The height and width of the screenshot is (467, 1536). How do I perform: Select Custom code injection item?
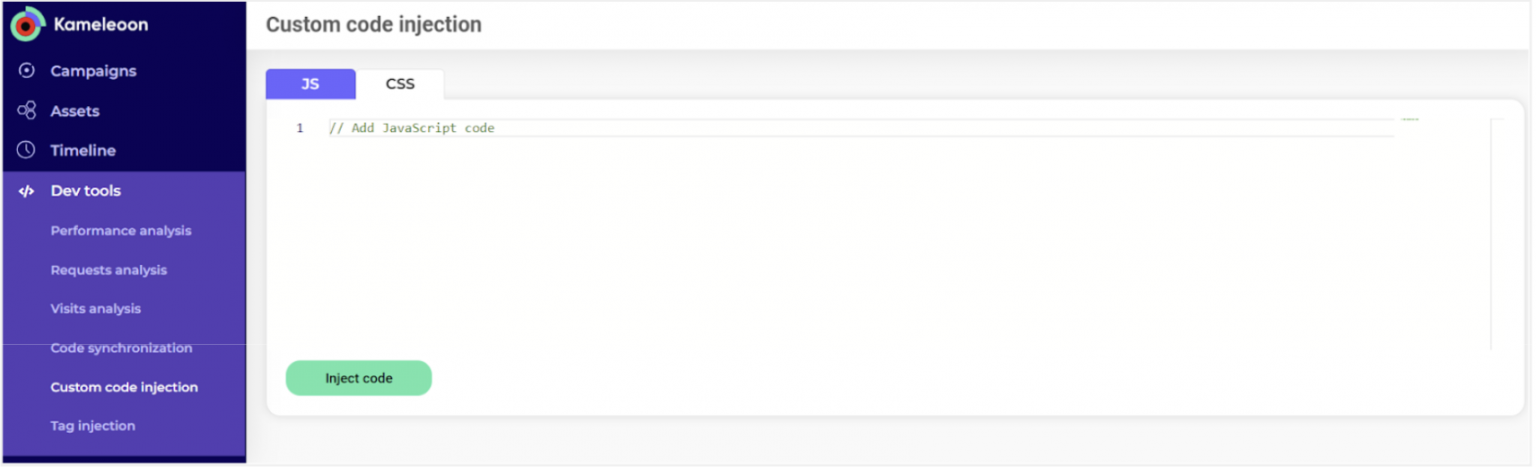[124, 387]
